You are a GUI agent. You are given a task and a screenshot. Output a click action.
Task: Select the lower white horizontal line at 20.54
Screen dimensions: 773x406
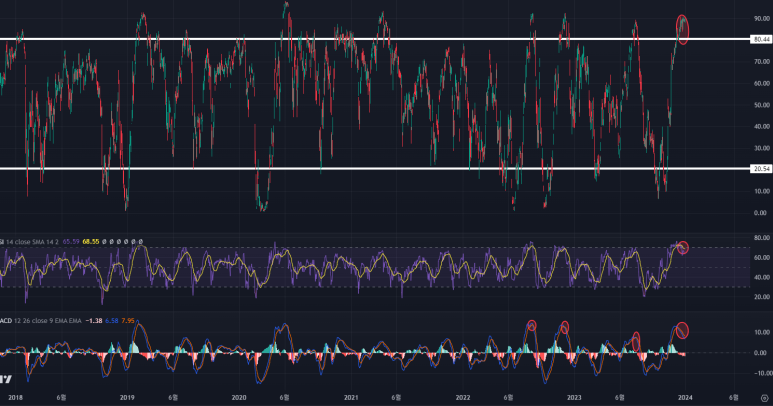pos(375,169)
